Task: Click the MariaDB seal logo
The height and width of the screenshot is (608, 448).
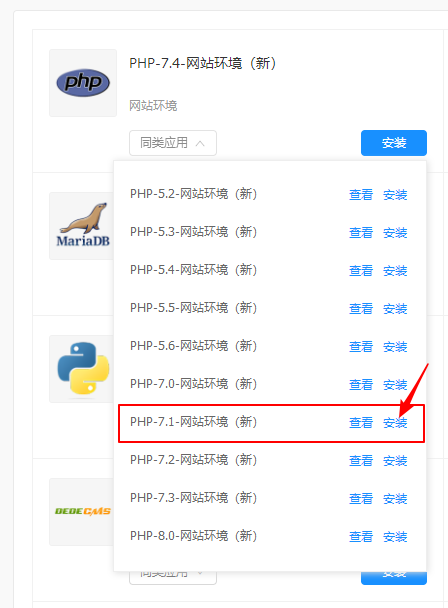Action: [83, 225]
